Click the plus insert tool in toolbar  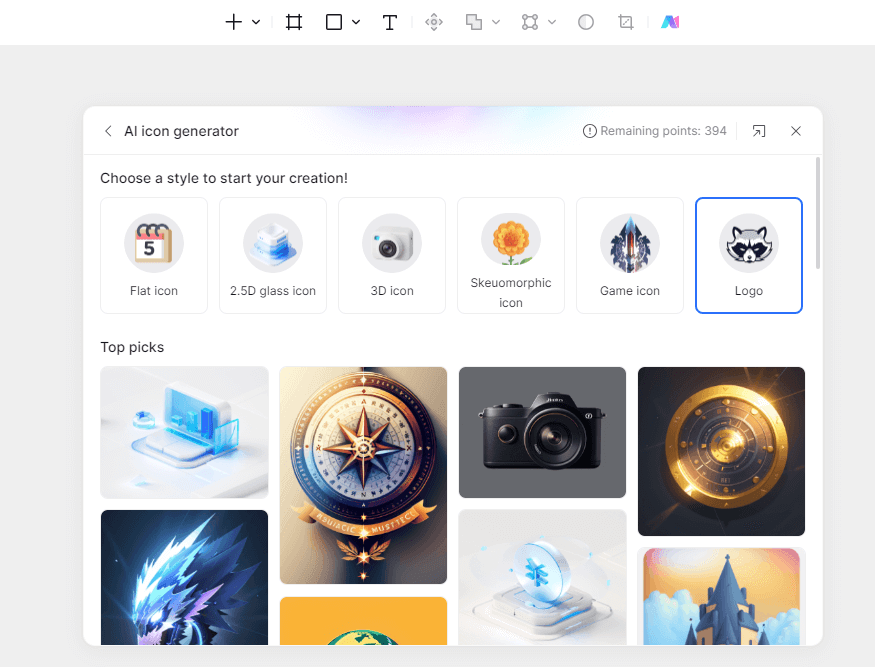click(x=233, y=22)
